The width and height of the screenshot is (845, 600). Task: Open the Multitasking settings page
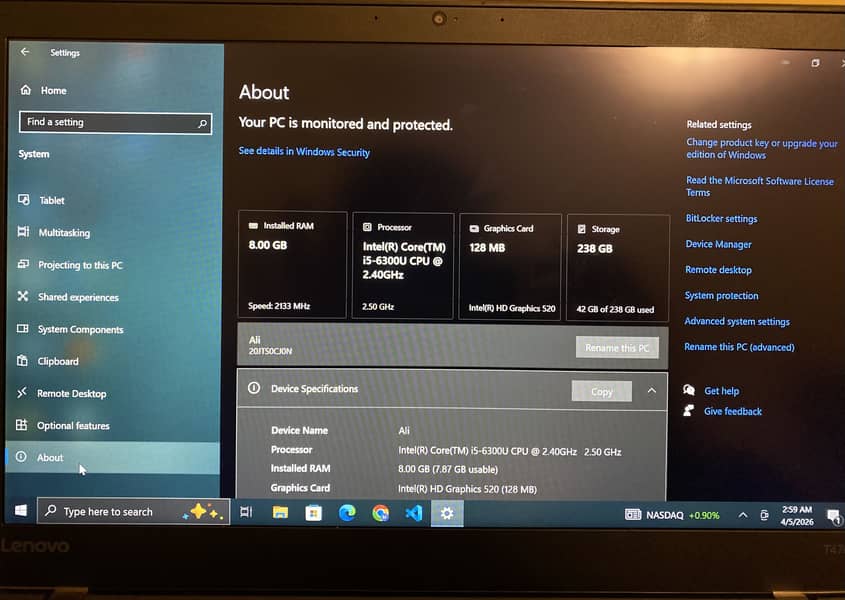pyautogui.click(x=64, y=233)
